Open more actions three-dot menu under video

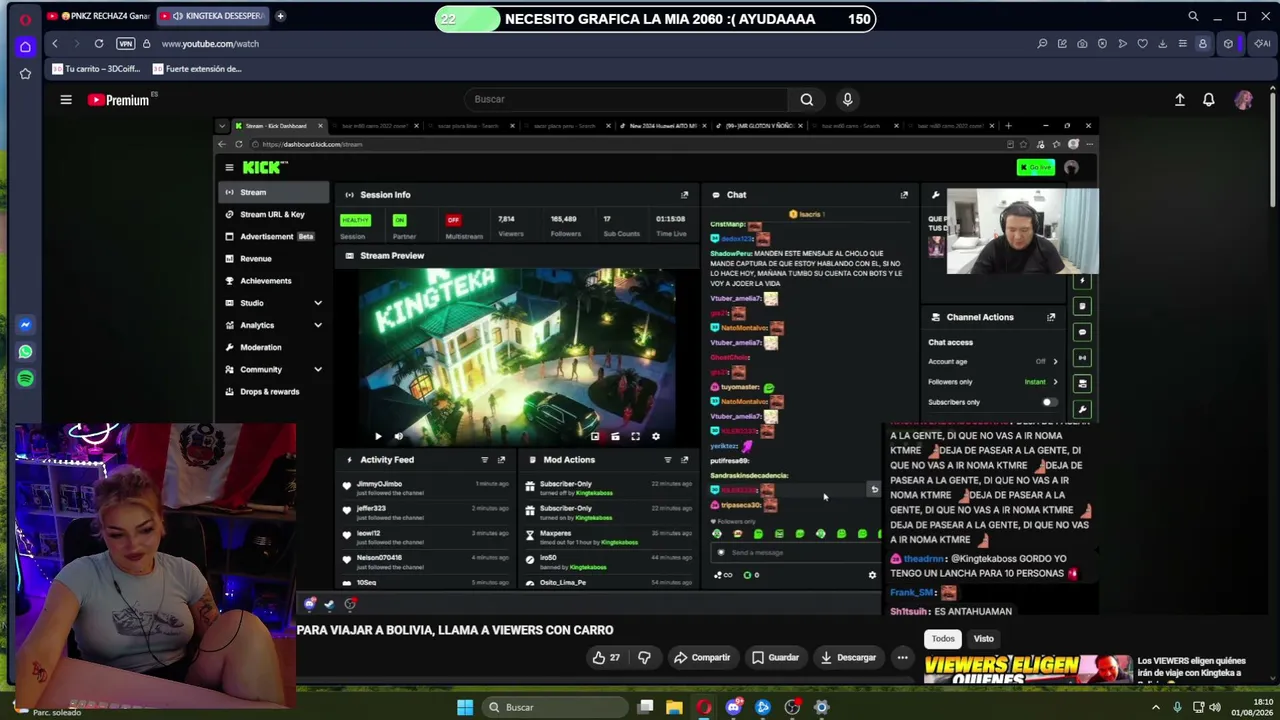(902, 657)
